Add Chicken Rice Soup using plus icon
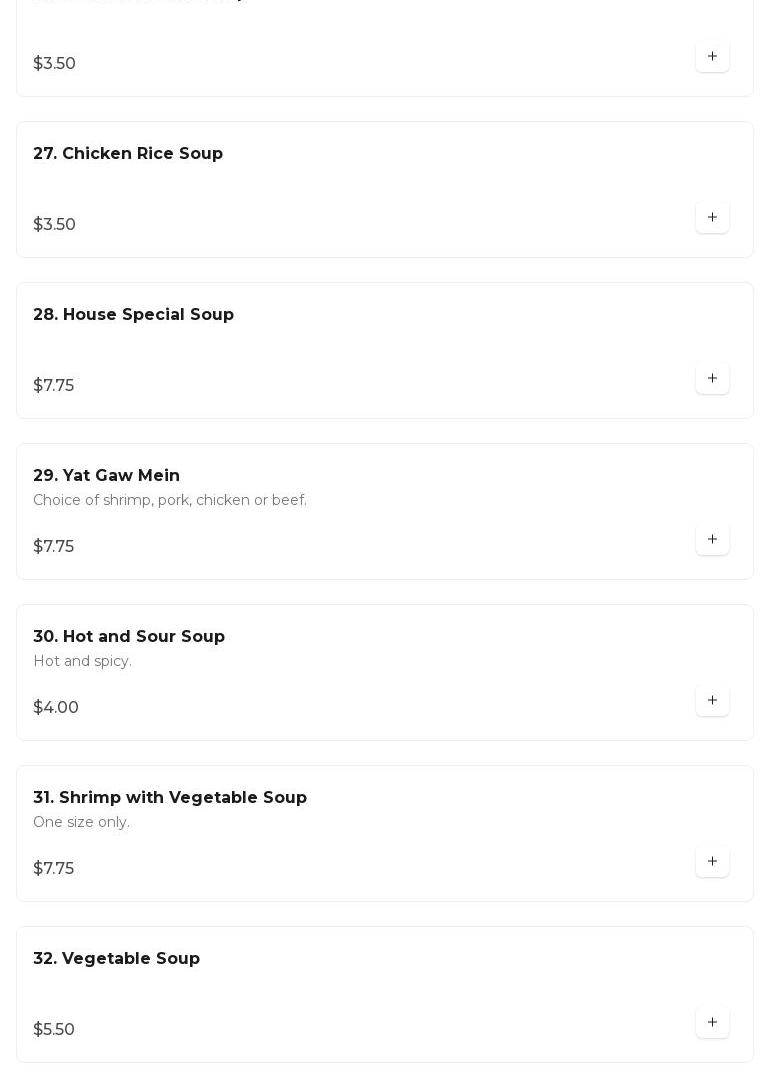Viewport: 770px width, 1084px height. click(x=712, y=218)
